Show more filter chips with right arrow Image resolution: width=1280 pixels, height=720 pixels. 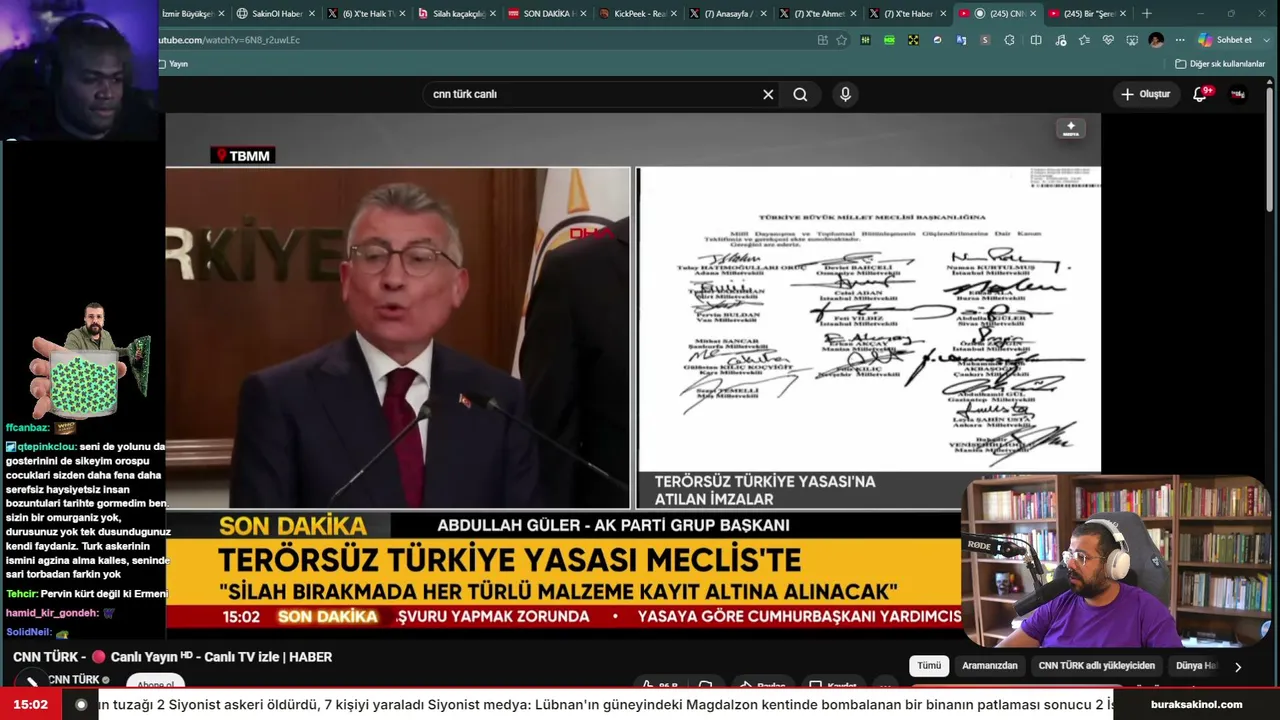click(1238, 667)
